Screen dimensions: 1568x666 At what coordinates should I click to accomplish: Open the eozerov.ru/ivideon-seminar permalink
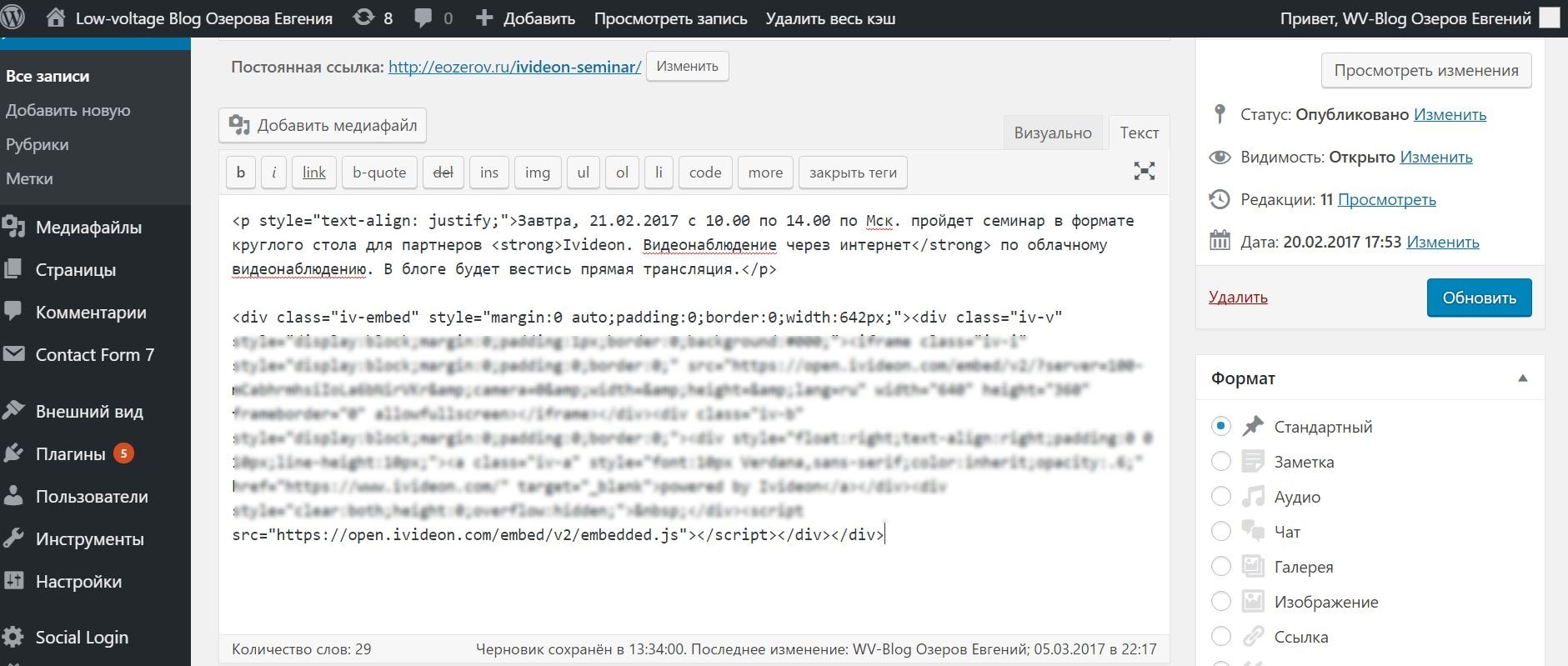point(514,67)
